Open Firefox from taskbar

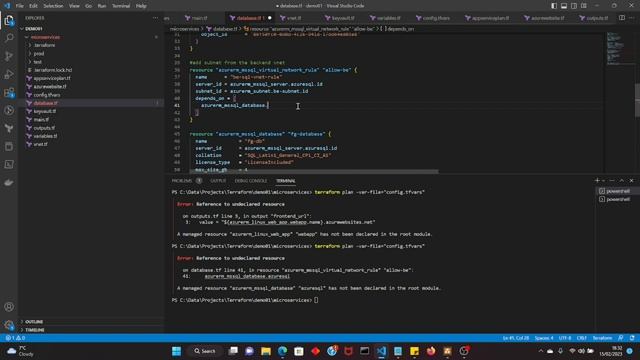tap(431, 351)
